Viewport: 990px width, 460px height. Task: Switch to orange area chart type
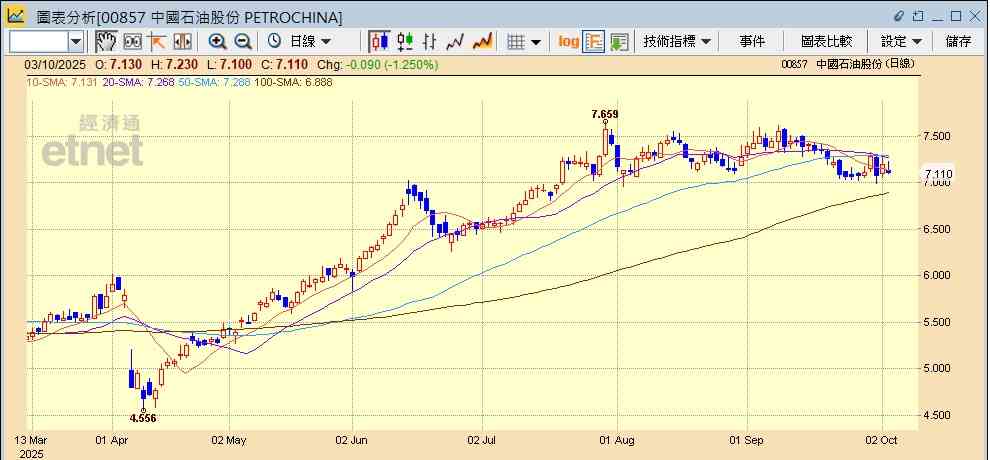pos(482,41)
